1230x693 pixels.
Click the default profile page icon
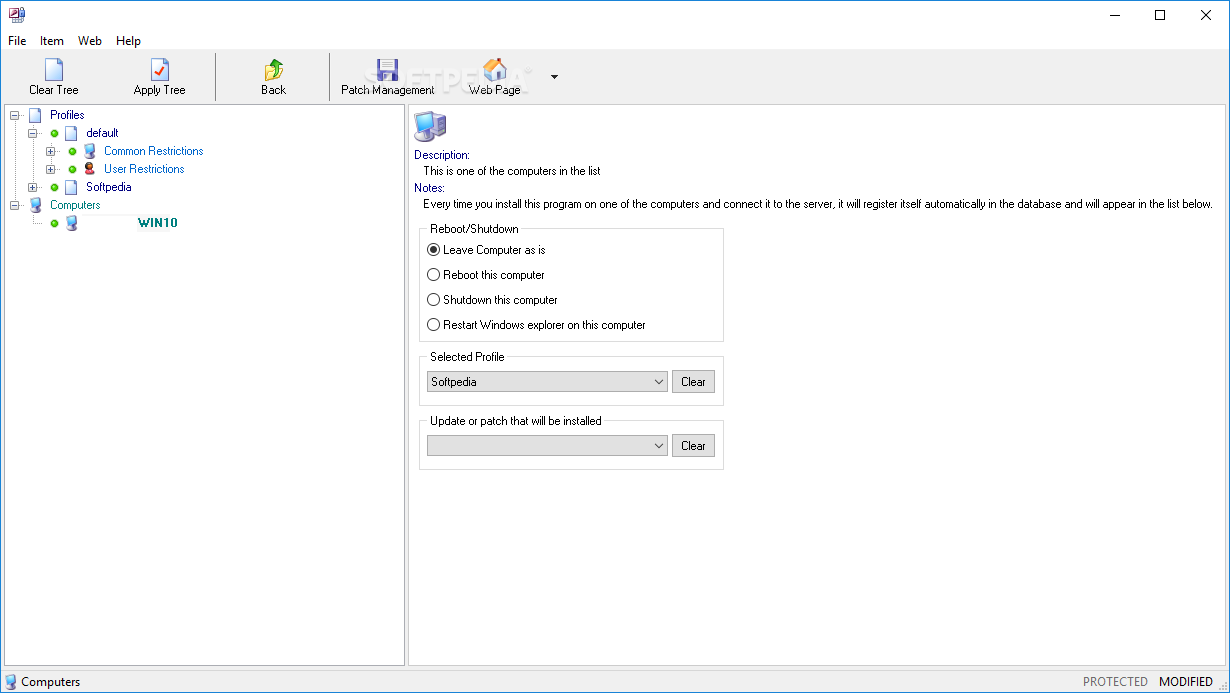coord(71,133)
